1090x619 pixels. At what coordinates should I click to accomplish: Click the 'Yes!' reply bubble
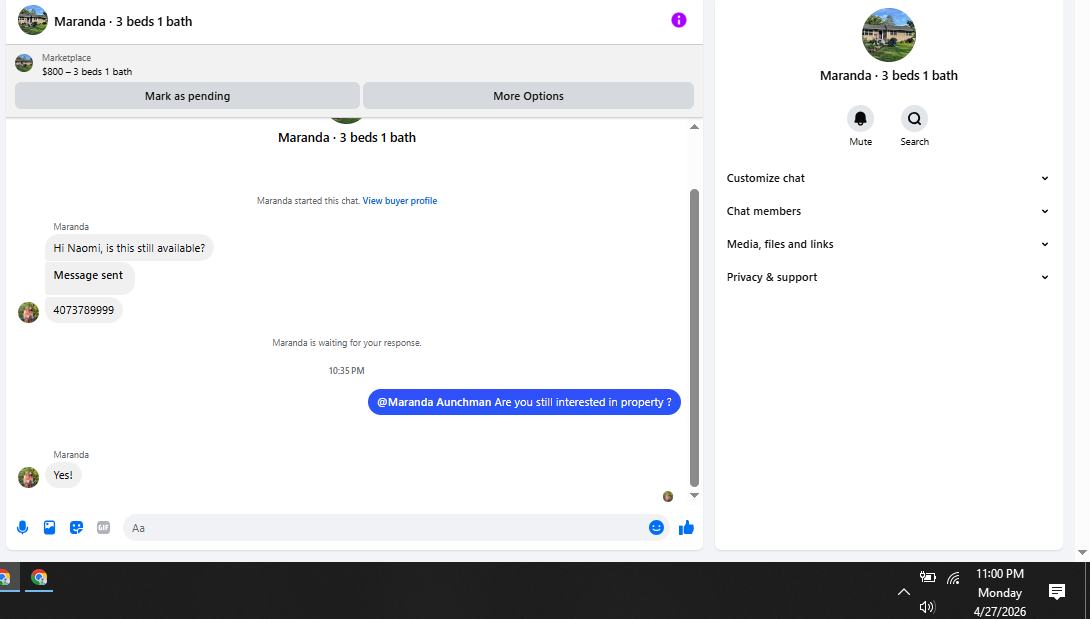click(63, 476)
